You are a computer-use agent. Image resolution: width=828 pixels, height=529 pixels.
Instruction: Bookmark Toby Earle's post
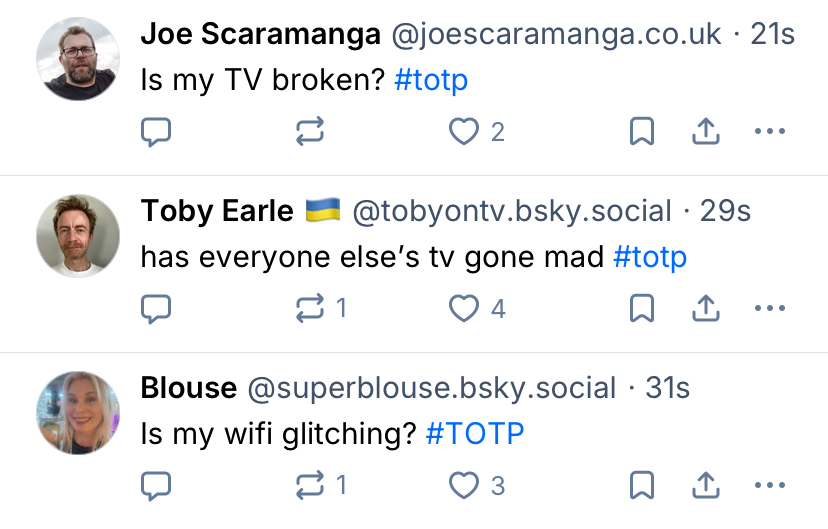click(641, 308)
